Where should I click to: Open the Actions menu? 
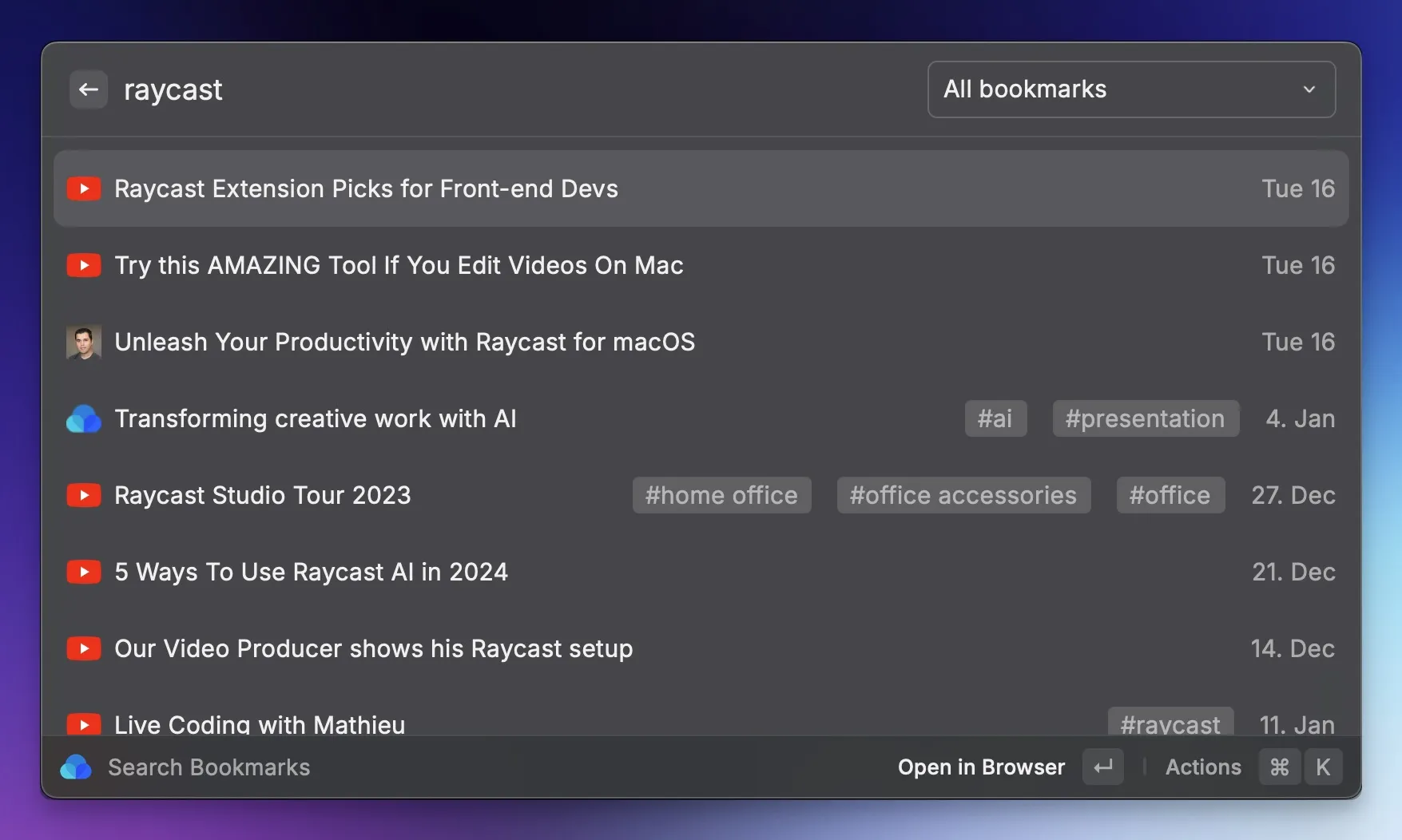pos(1203,767)
